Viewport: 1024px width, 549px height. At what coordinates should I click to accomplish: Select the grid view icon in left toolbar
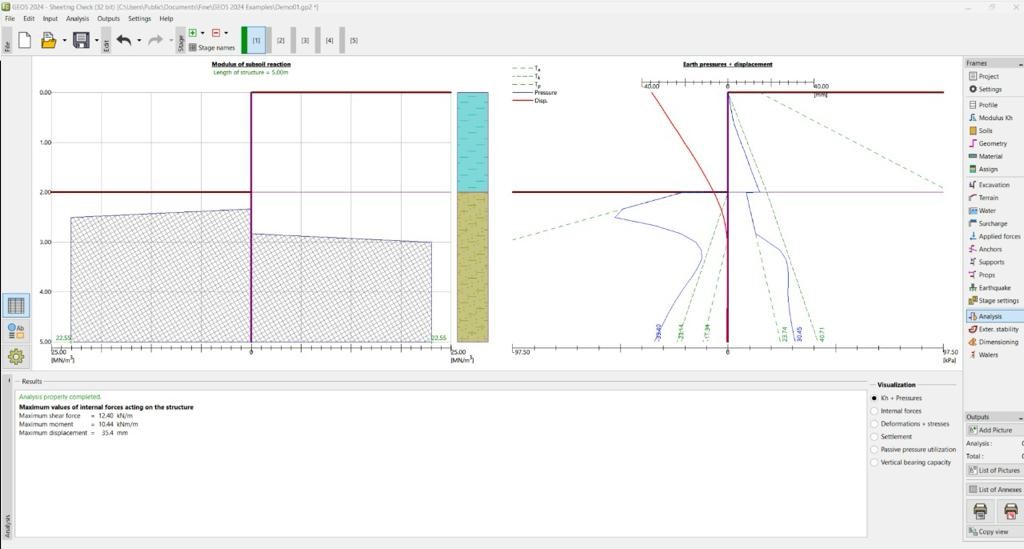[x=16, y=306]
